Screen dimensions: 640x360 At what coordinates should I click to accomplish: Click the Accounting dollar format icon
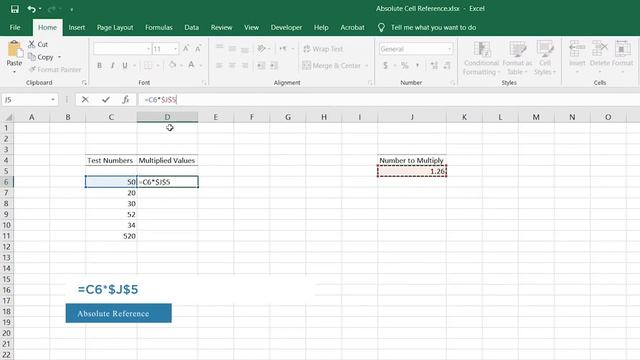click(385, 65)
